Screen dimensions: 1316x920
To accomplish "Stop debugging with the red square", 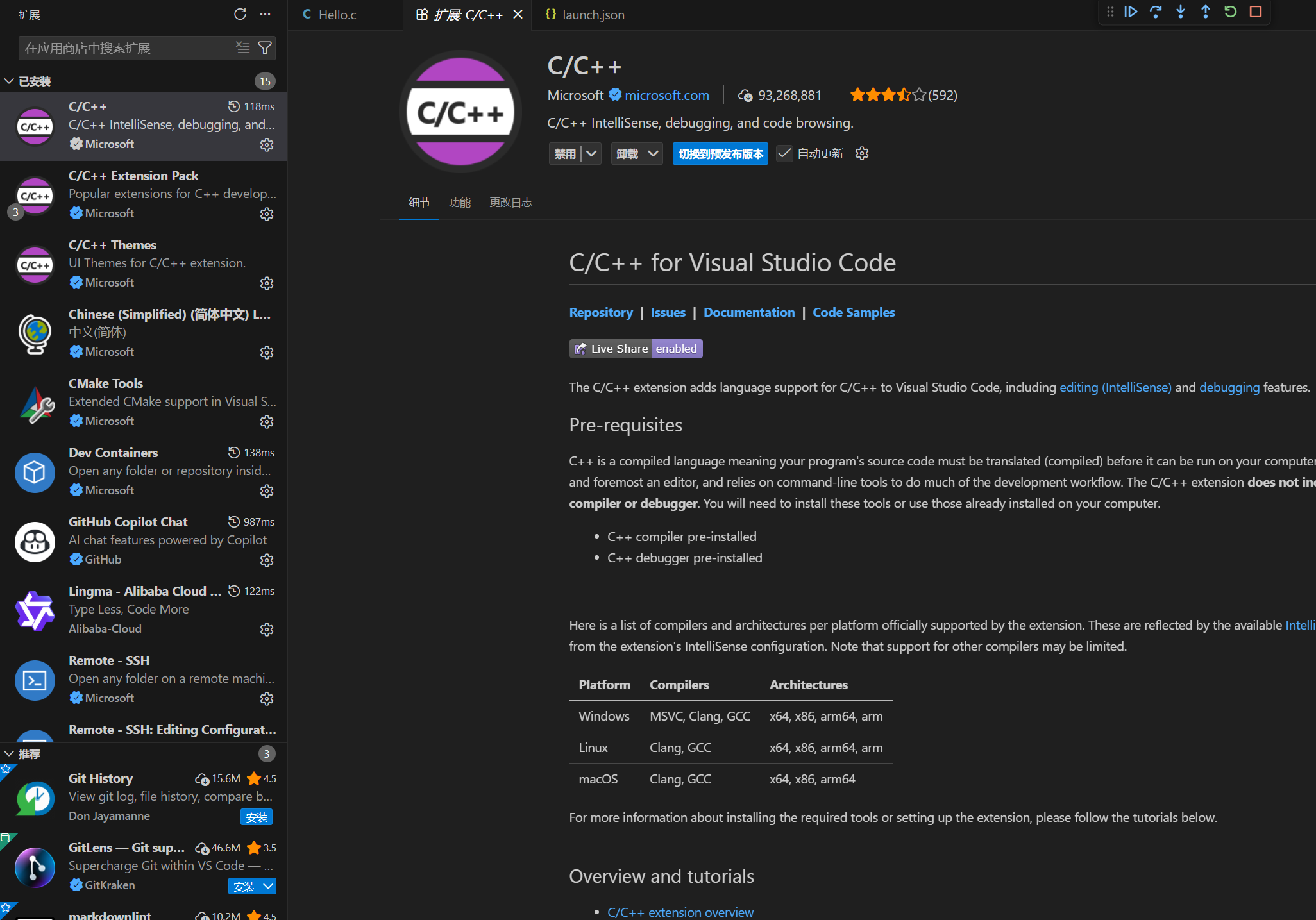I will click(x=1256, y=12).
